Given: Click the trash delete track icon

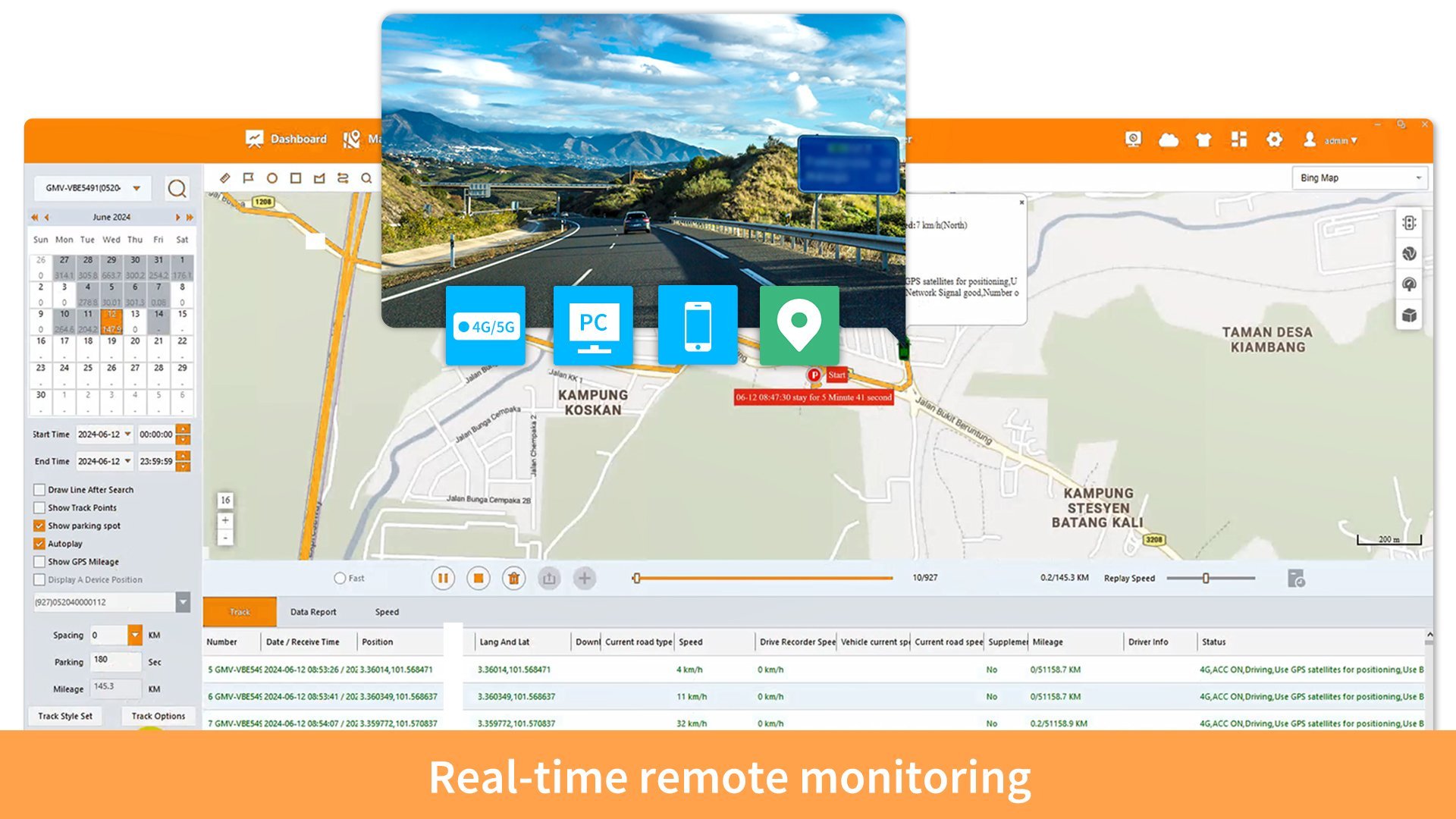Looking at the screenshot, I should click(x=513, y=579).
